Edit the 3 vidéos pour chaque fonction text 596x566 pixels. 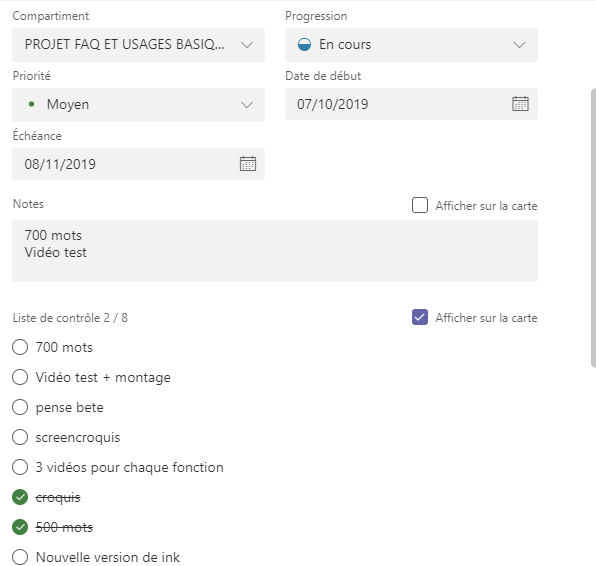tap(129, 467)
